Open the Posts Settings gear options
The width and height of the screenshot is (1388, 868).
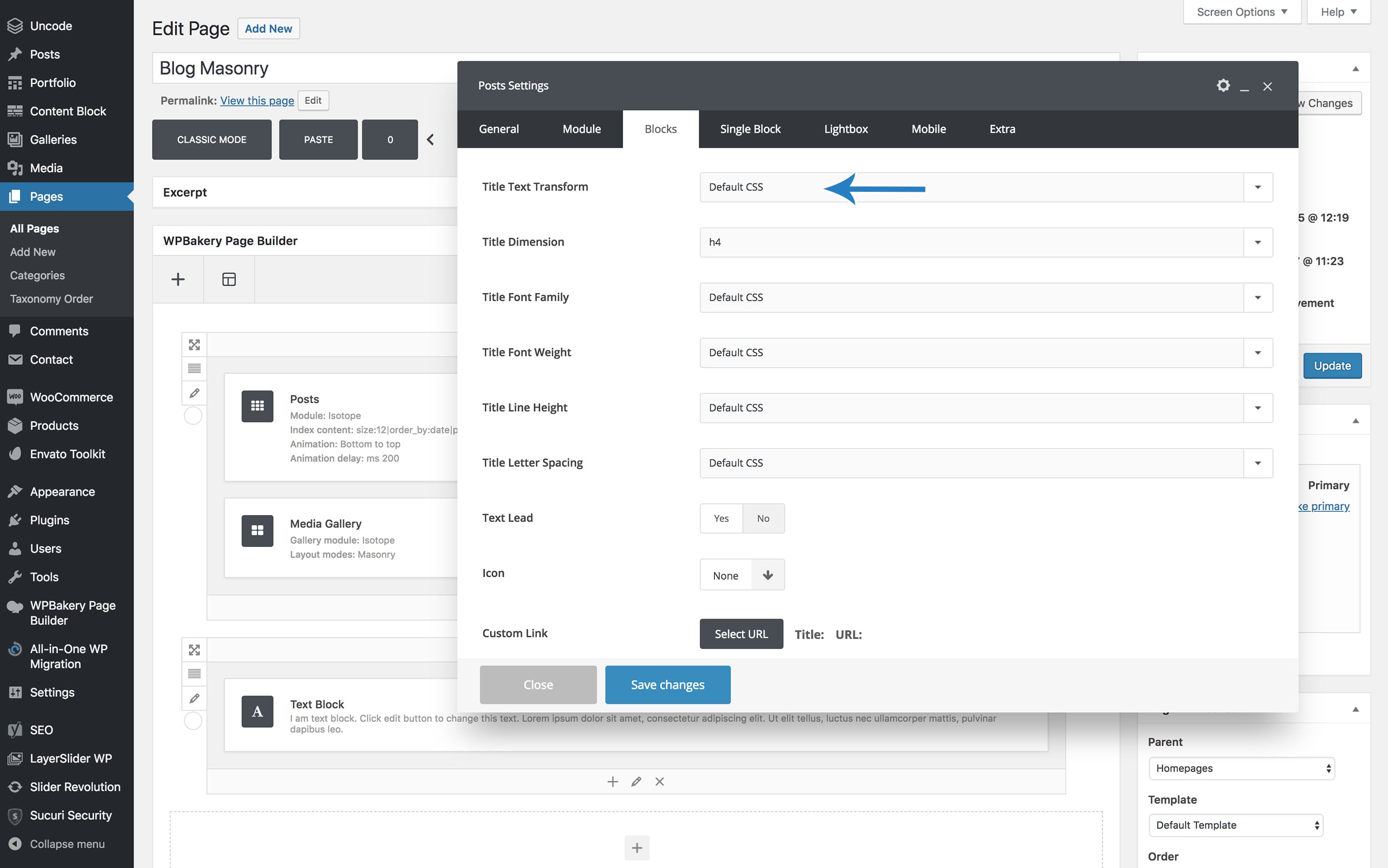pyautogui.click(x=1223, y=85)
